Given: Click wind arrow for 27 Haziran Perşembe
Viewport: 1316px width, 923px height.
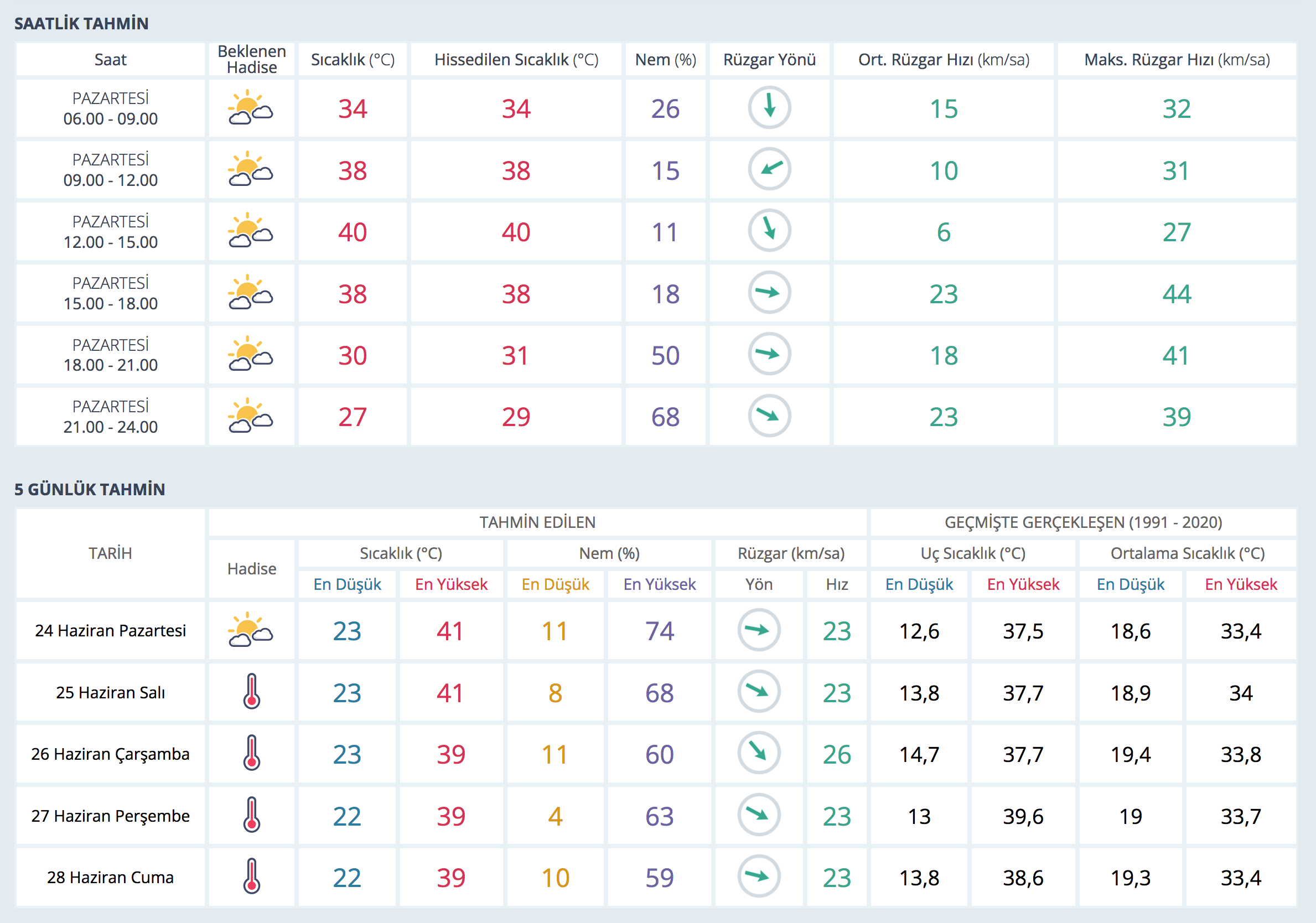Looking at the screenshot, I should click(758, 814).
